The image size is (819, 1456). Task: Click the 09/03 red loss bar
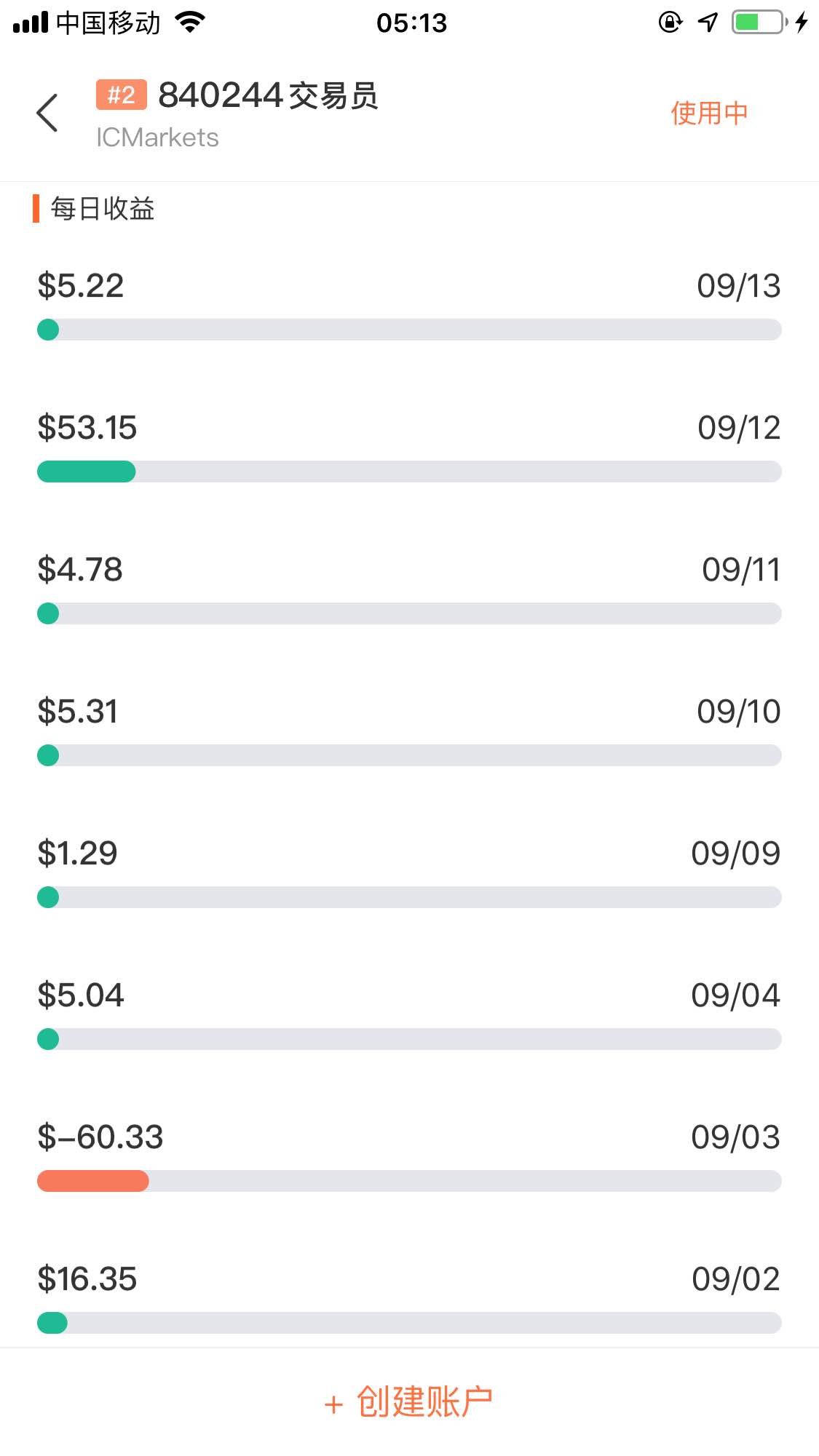[x=93, y=1181]
